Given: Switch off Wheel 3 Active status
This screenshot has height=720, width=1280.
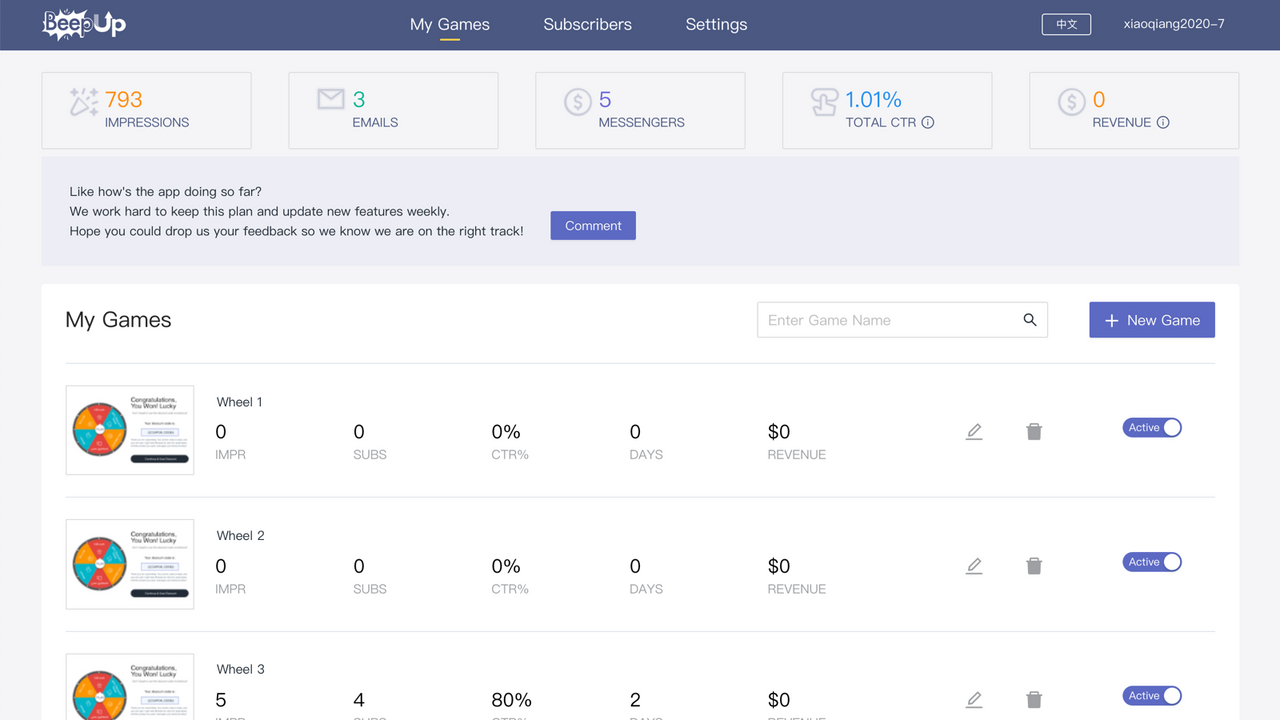Looking at the screenshot, I should click(x=1152, y=695).
